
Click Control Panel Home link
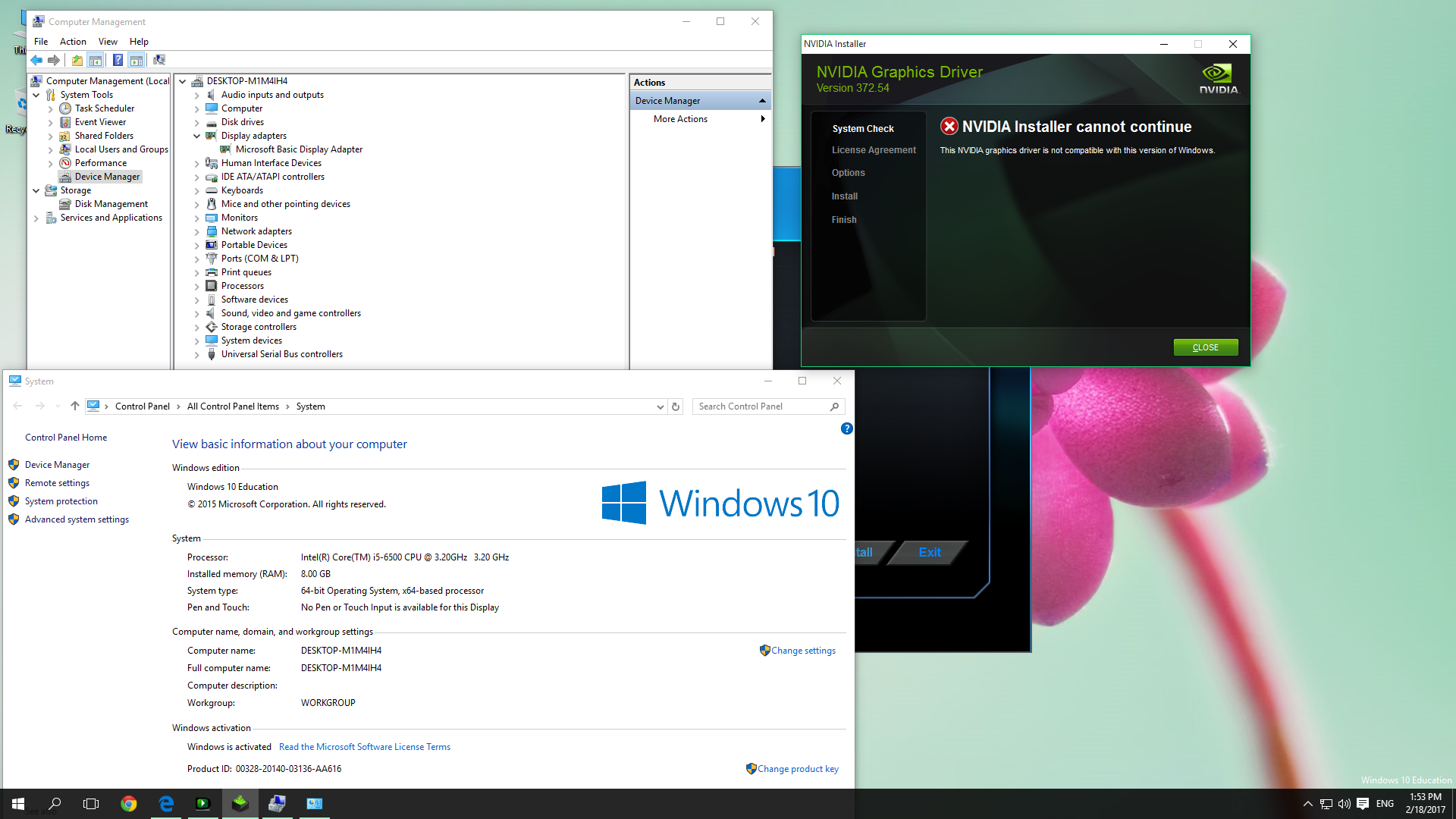coord(66,438)
